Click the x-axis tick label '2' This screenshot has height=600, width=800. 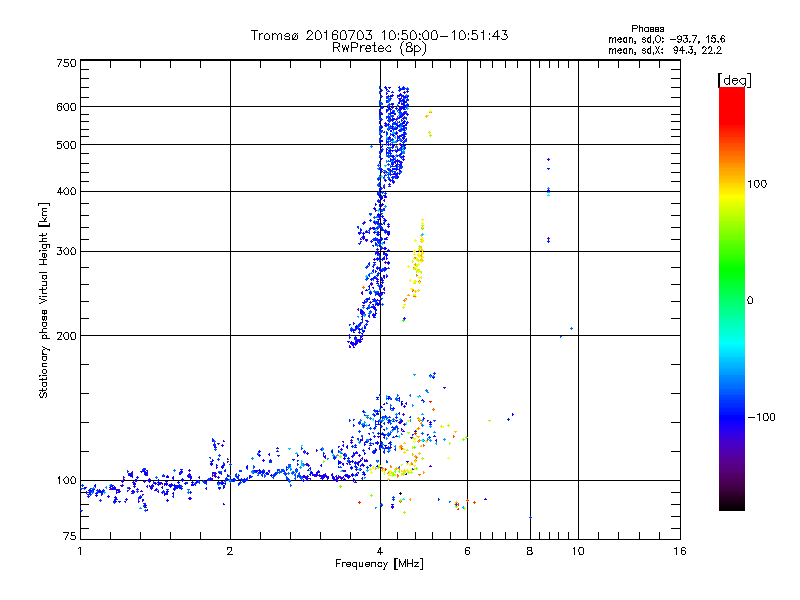pos(230,551)
